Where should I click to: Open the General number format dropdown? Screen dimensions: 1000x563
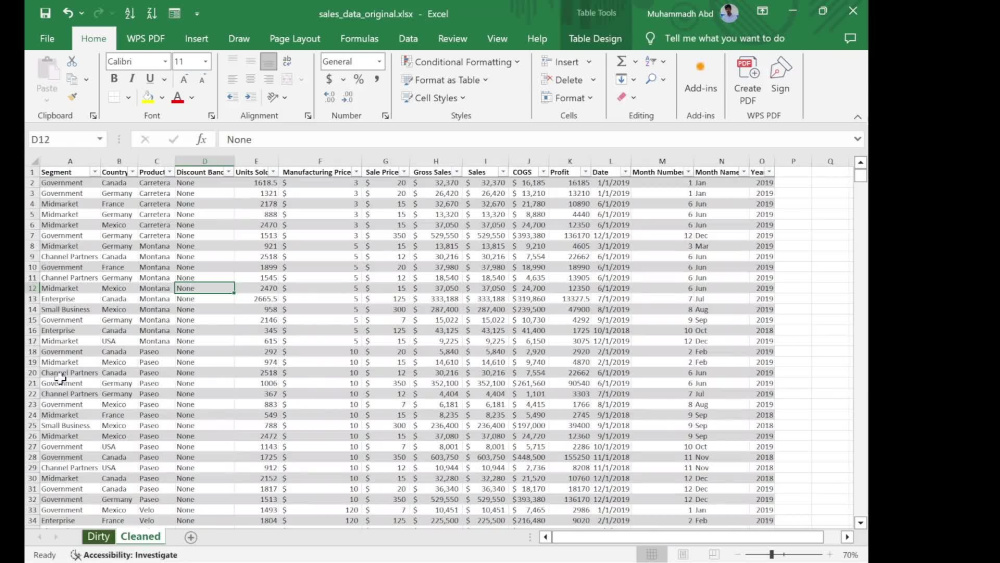[379, 61]
